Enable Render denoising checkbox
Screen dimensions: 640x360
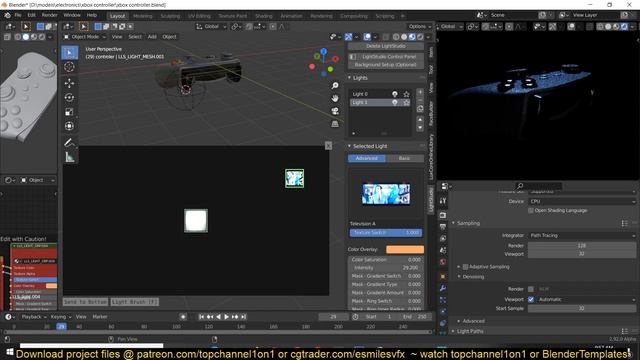pyautogui.click(x=531, y=289)
